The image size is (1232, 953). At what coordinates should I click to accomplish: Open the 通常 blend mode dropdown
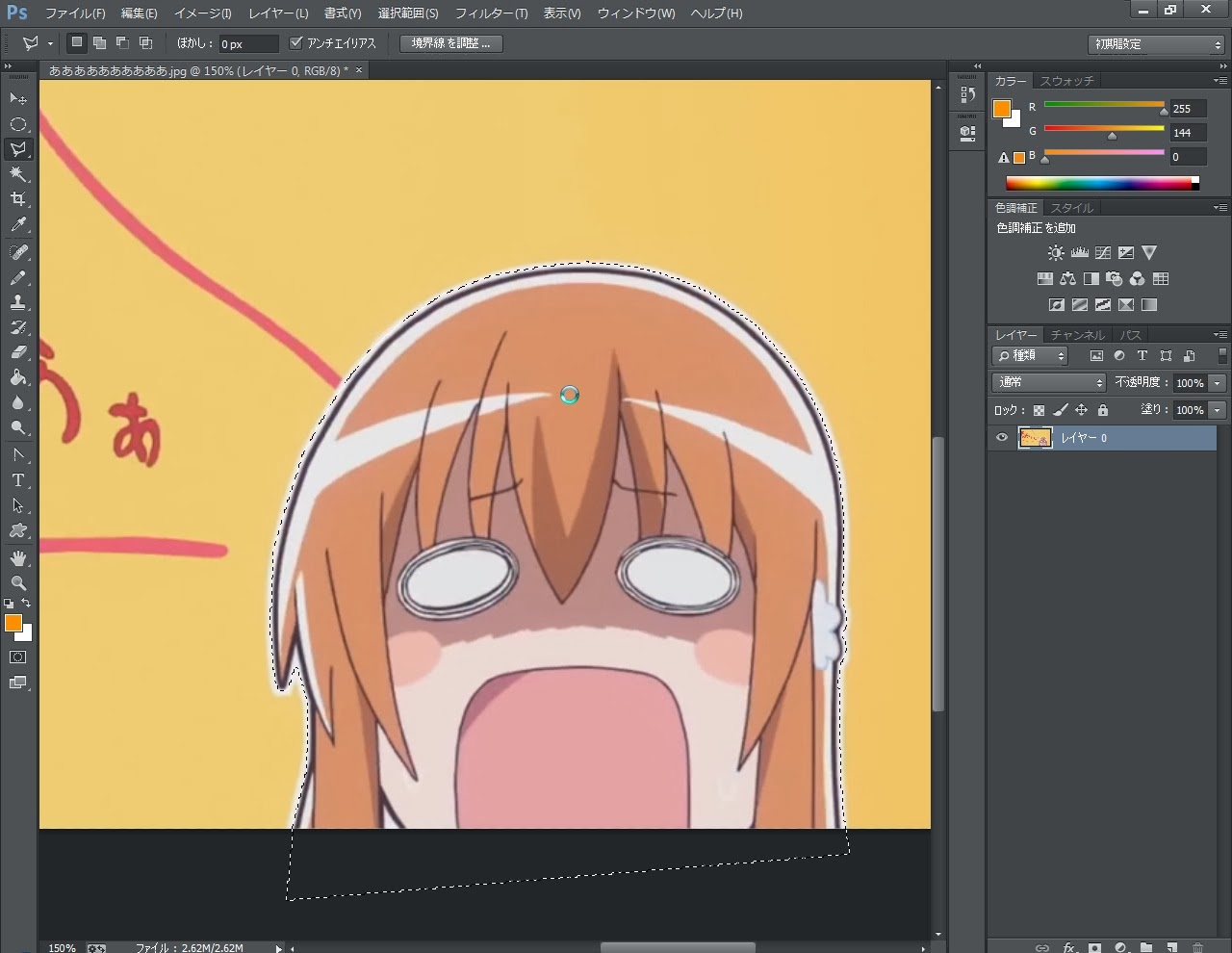point(1049,382)
